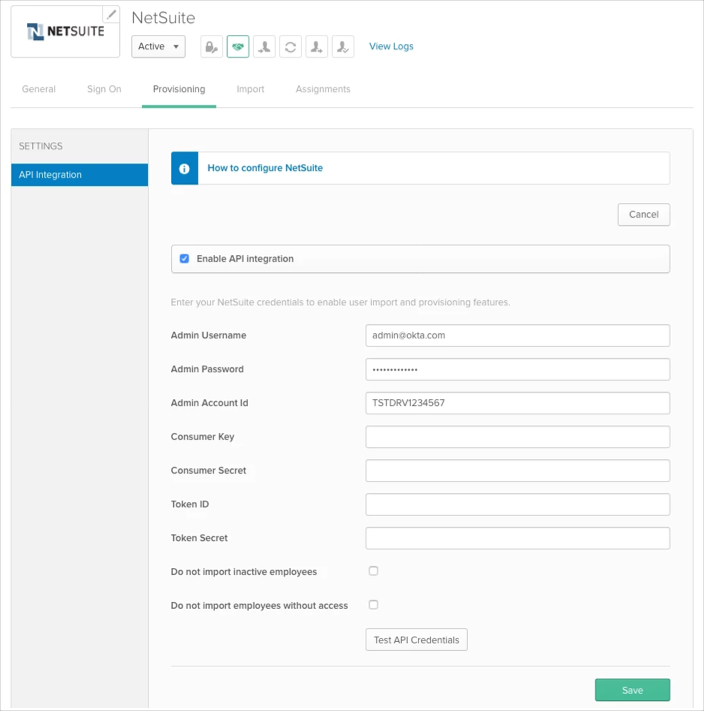The height and width of the screenshot is (711, 704).
Task: Open the Sign On tab
Action: (x=104, y=89)
